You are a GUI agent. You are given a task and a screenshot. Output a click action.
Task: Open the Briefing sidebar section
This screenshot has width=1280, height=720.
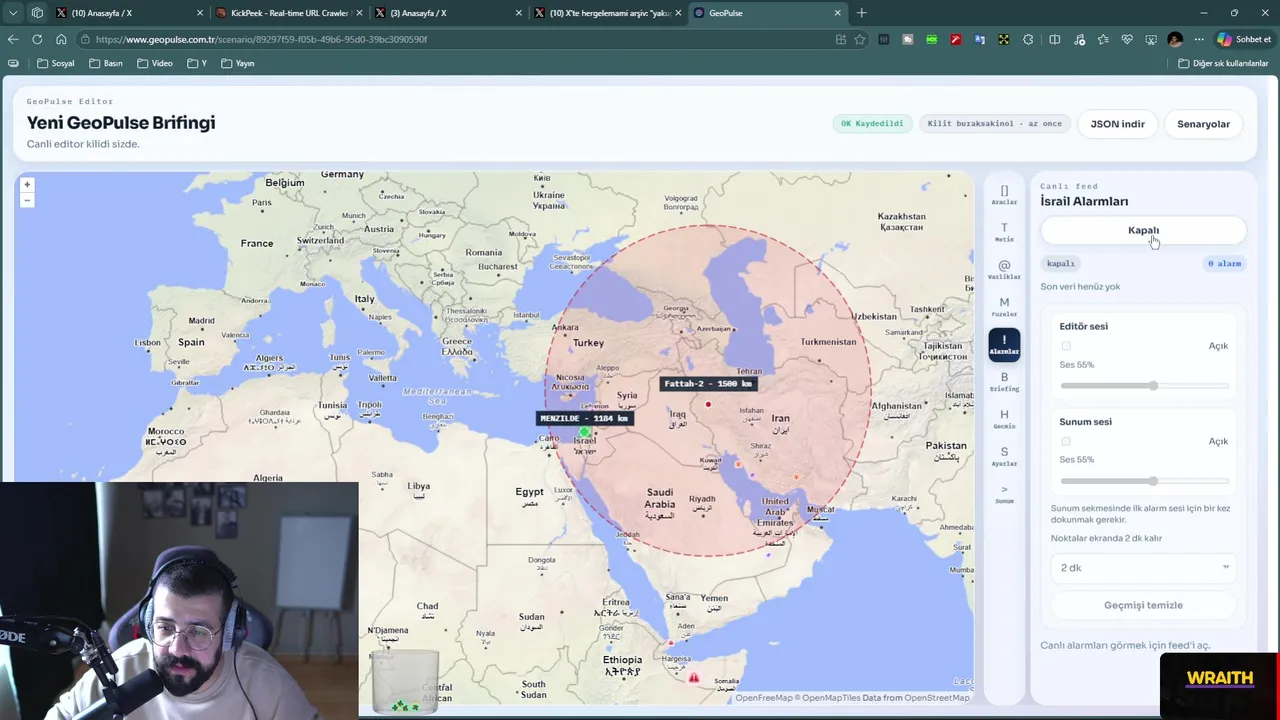point(1004,382)
